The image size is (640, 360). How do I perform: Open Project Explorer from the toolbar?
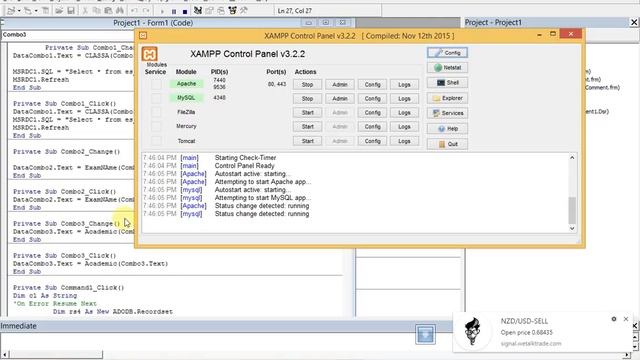point(198,11)
